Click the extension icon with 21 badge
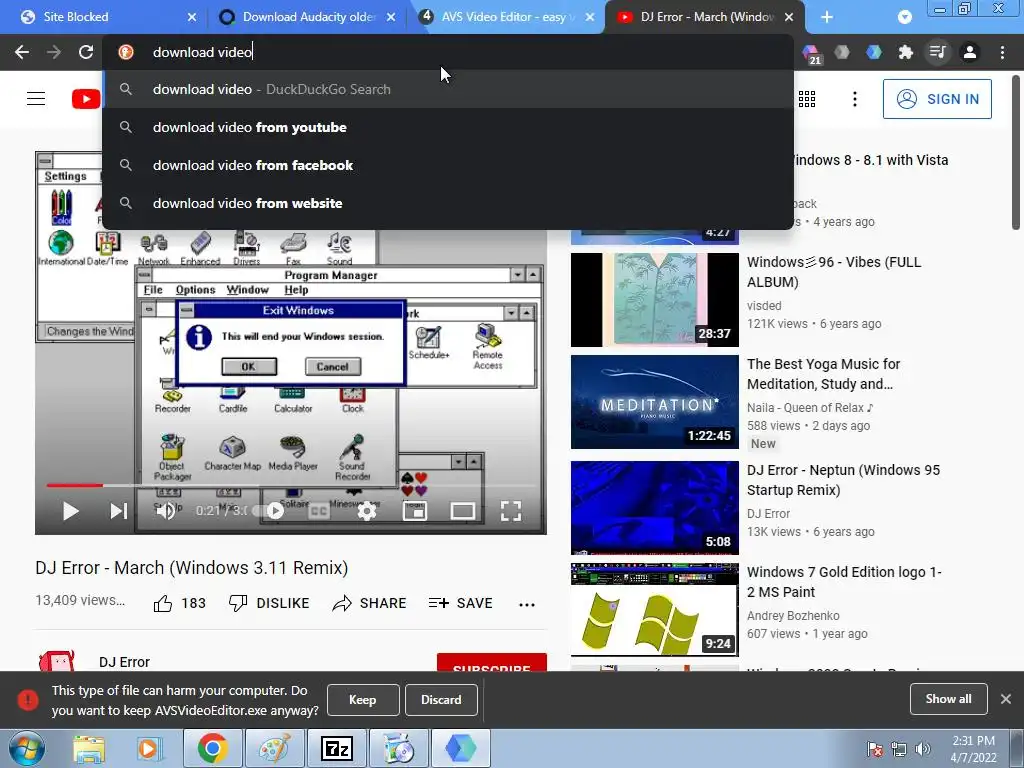Image resolution: width=1024 pixels, height=768 pixels. (811, 54)
